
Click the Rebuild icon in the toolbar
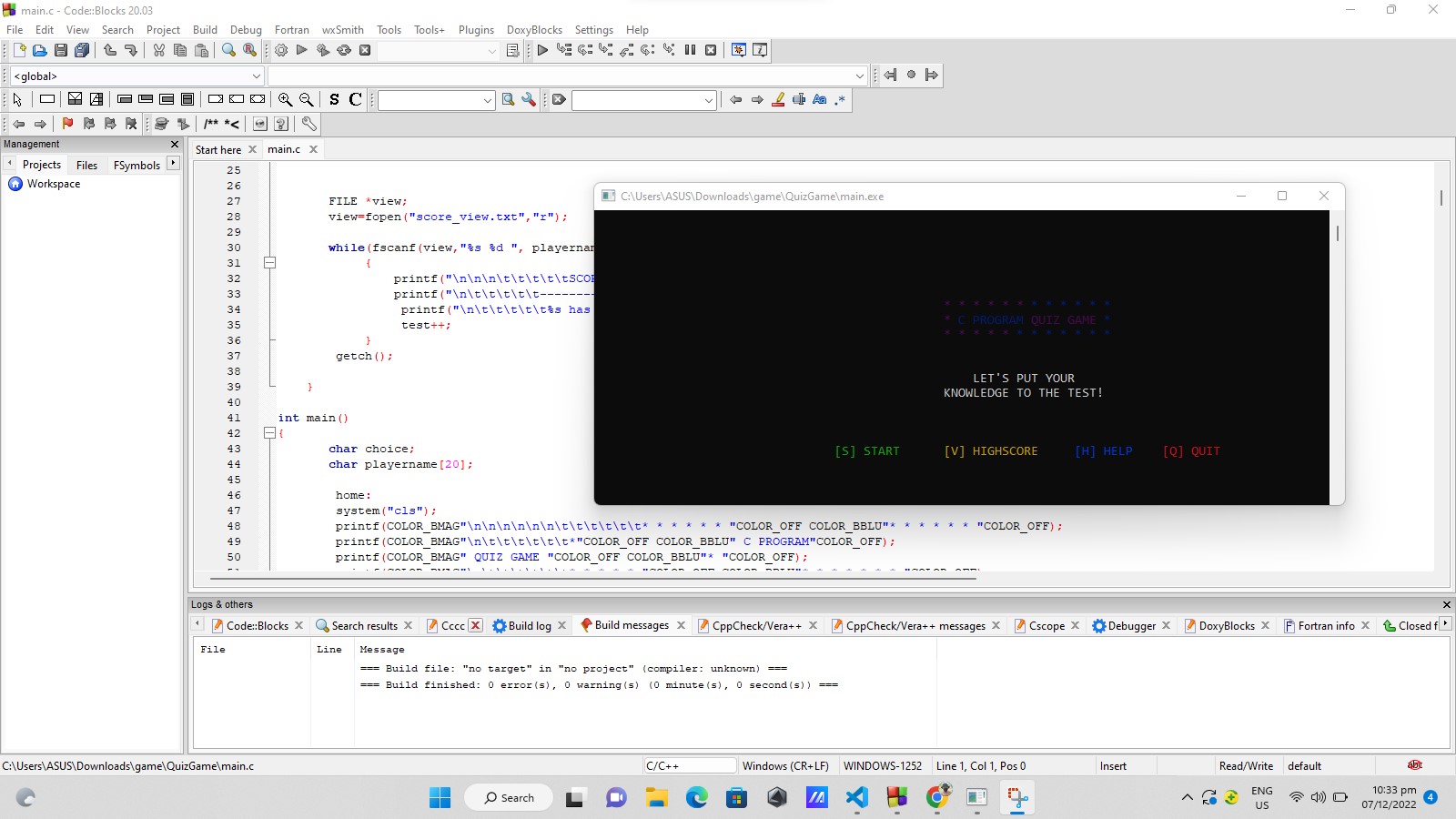tap(344, 51)
